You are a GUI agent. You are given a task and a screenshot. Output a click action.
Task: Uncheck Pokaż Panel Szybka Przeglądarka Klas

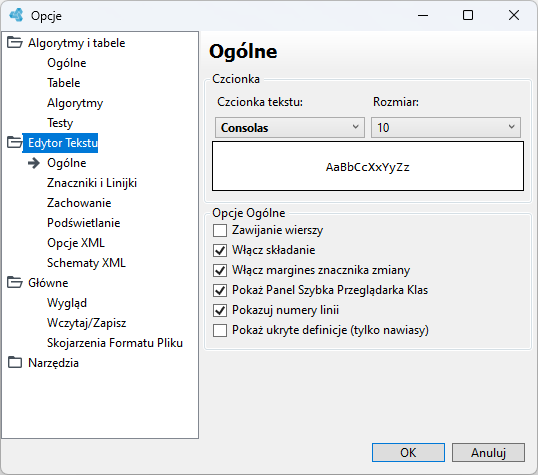coord(220,290)
